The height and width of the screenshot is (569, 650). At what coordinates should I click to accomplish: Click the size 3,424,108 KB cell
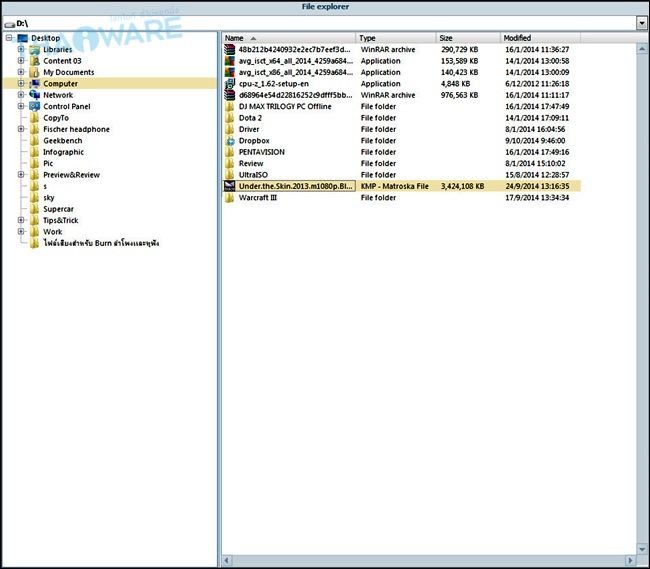point(462,186)
